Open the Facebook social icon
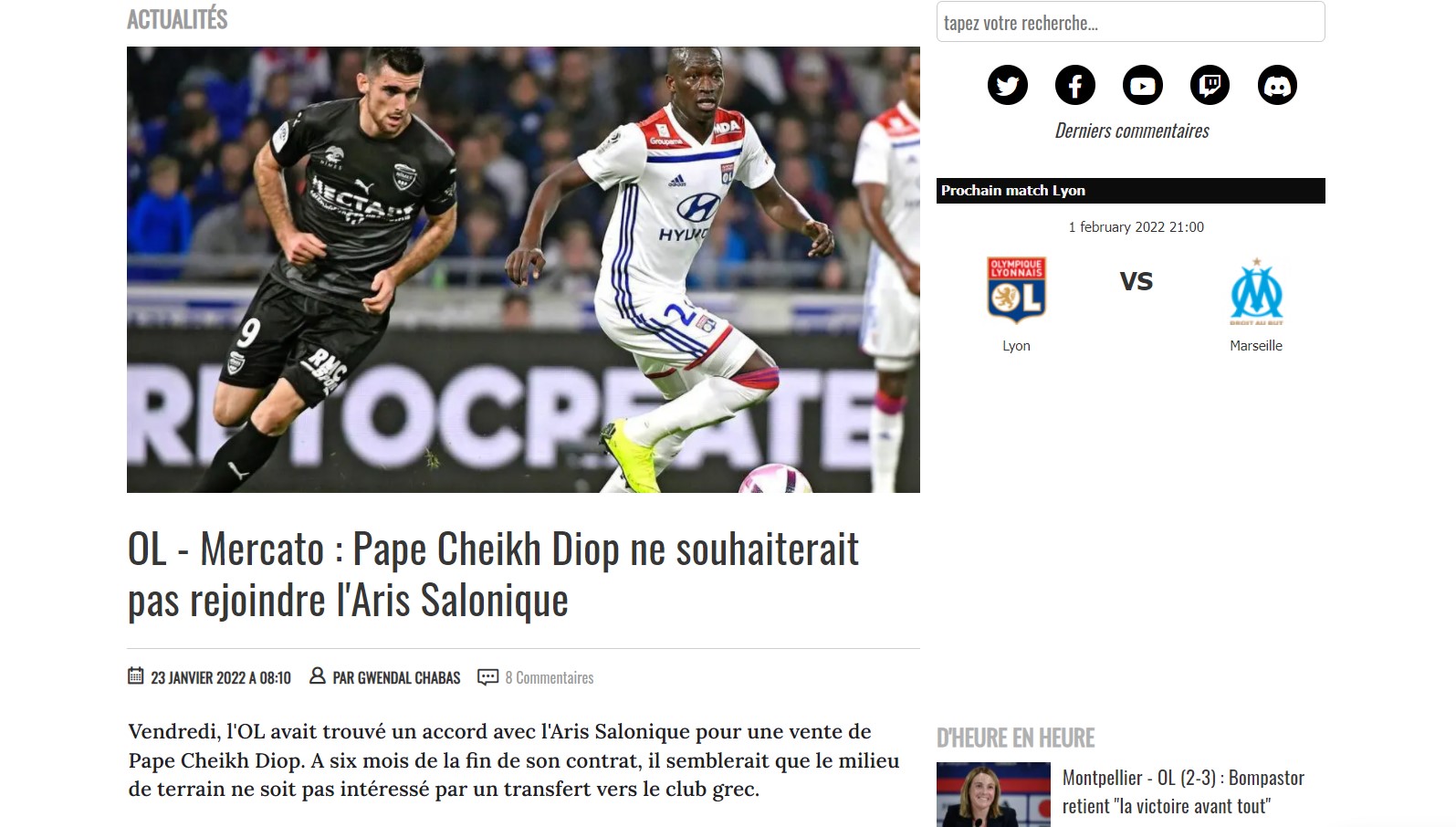The image size is (1456, 827). (x=1075, y=85)
